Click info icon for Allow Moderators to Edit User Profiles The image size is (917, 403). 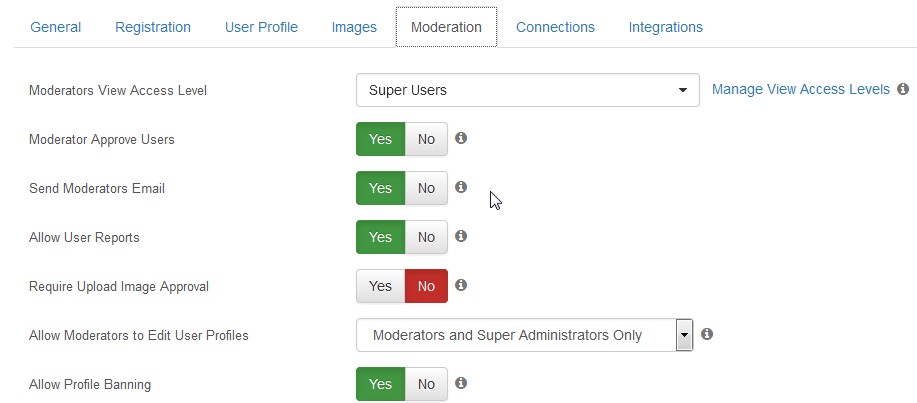tap(706, 334)
